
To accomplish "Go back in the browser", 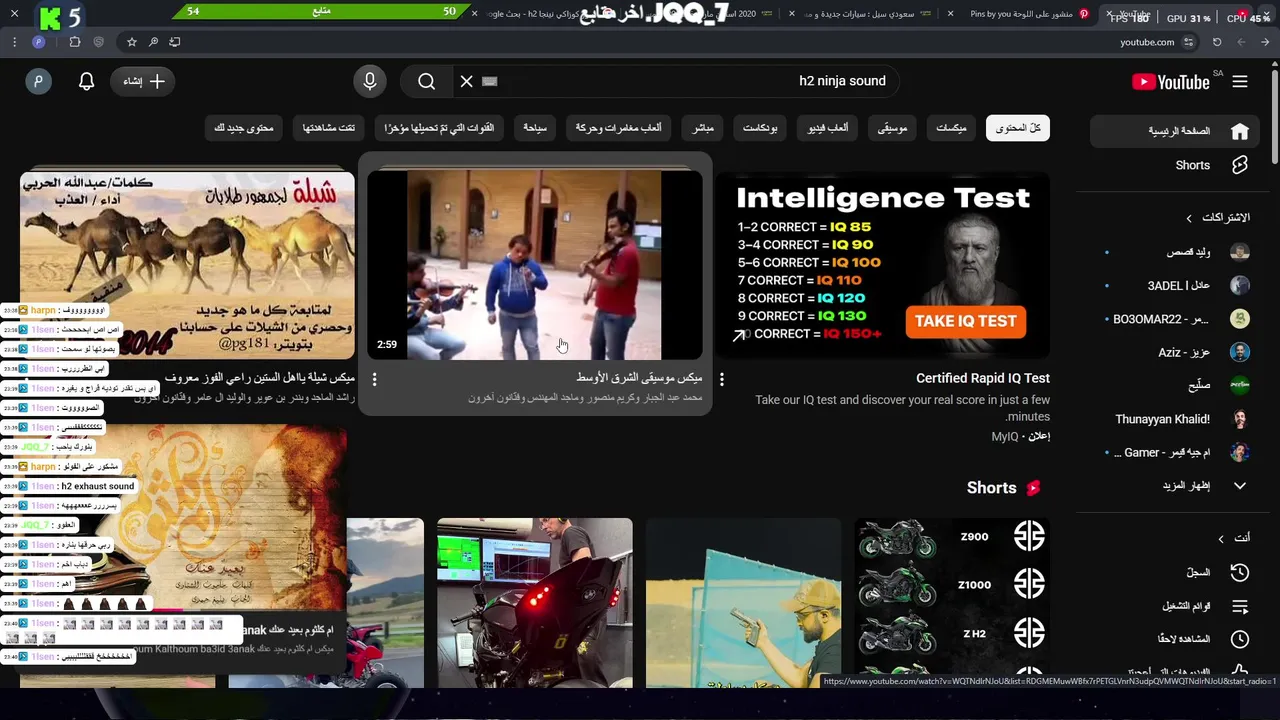I will (1266, 42).
